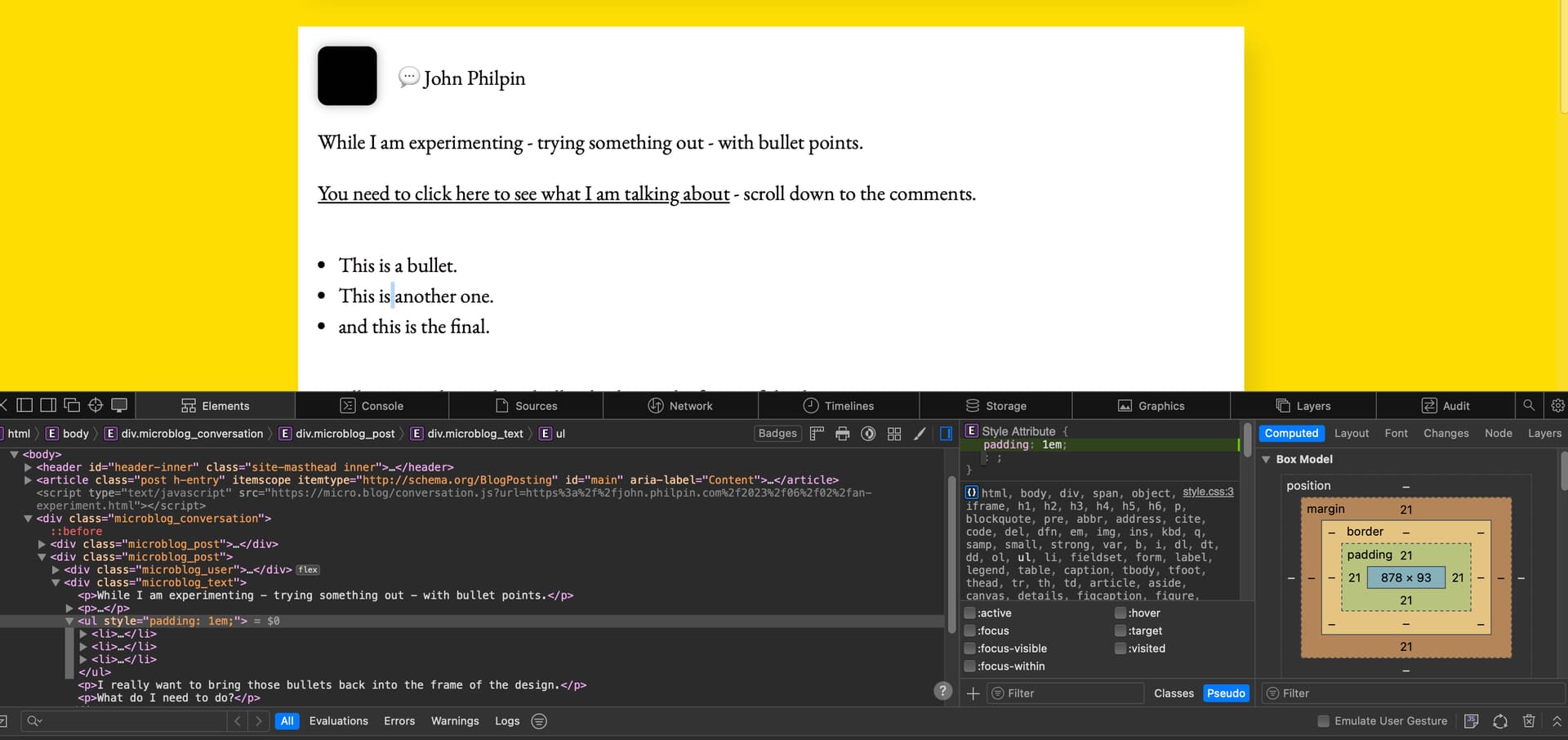1568x740 pixels.
Task: Go to next console search result arrow
Action: (259, 721)
